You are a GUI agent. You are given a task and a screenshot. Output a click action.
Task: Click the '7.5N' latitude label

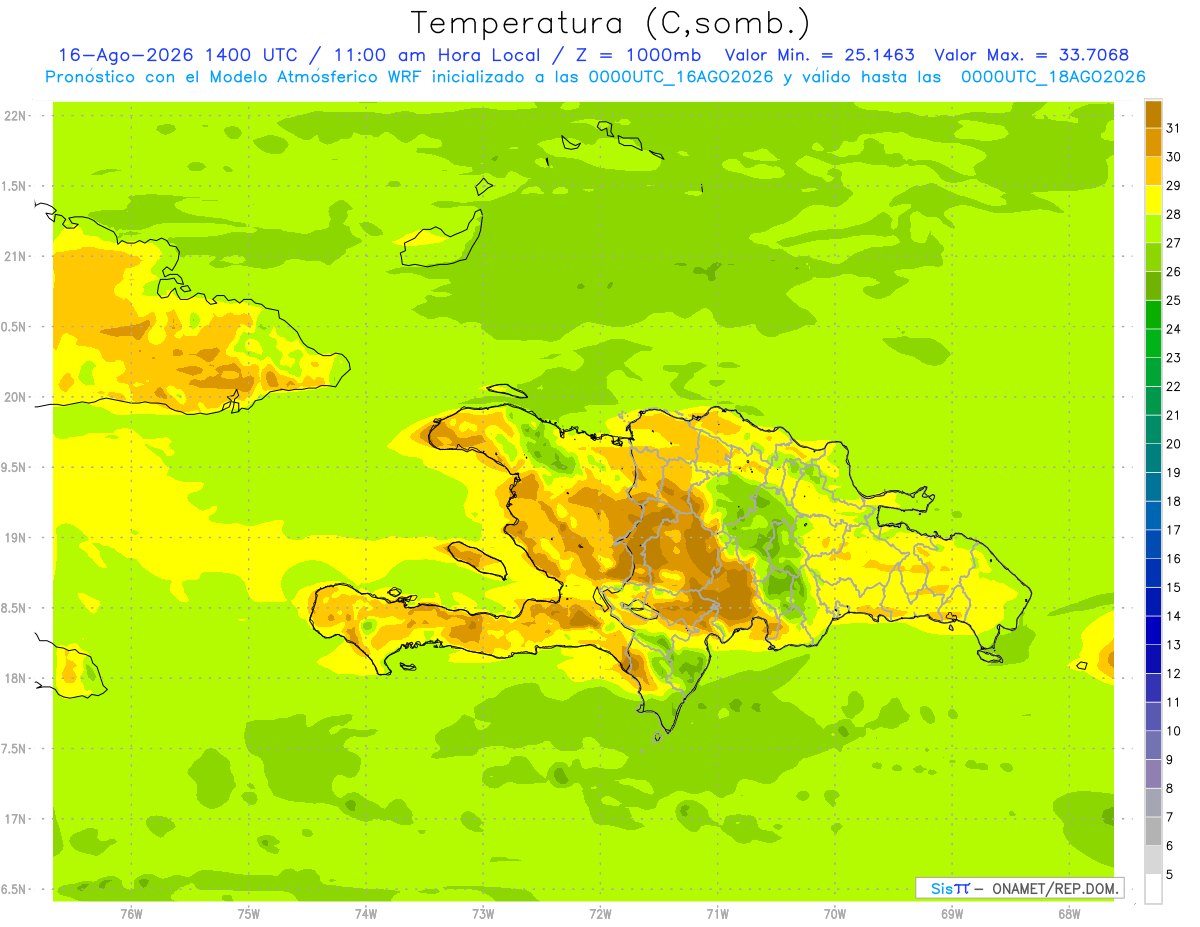(13, 749)
